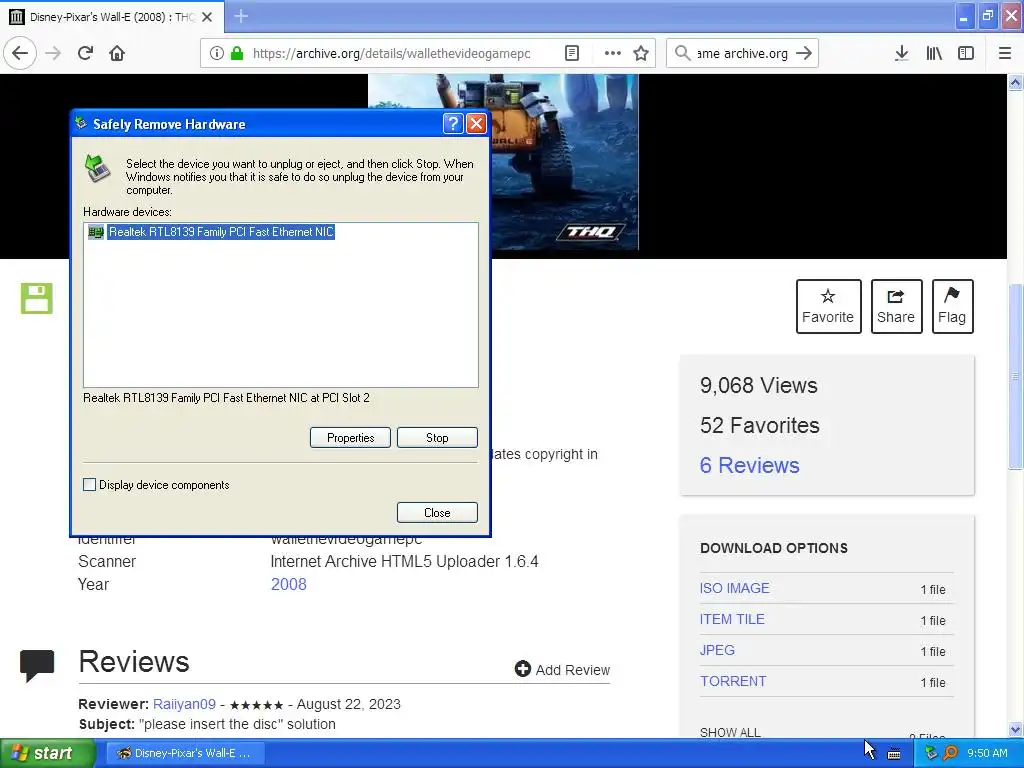Click the green floppy disk software icon
This screenshot has height=768, width=1024.
(37, 298)
